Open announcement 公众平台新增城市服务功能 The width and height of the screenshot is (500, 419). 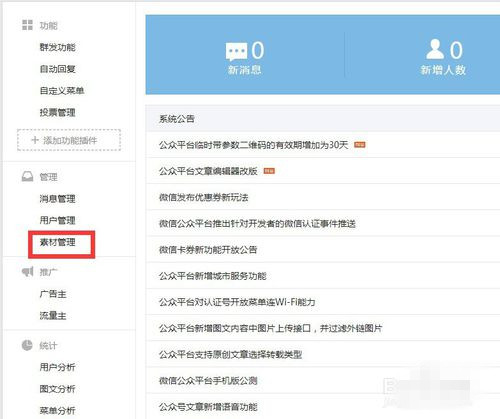click(x=212, y=276)
